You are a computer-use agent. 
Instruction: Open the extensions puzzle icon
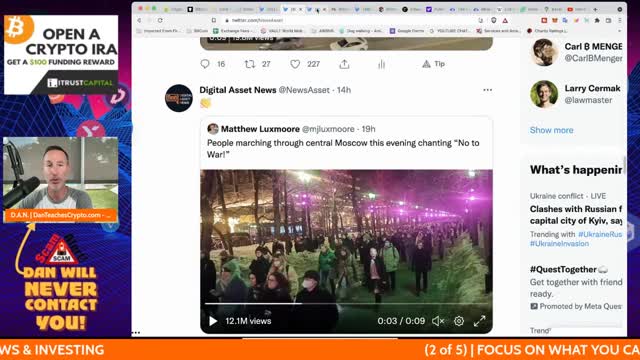(x=597, y=20)
